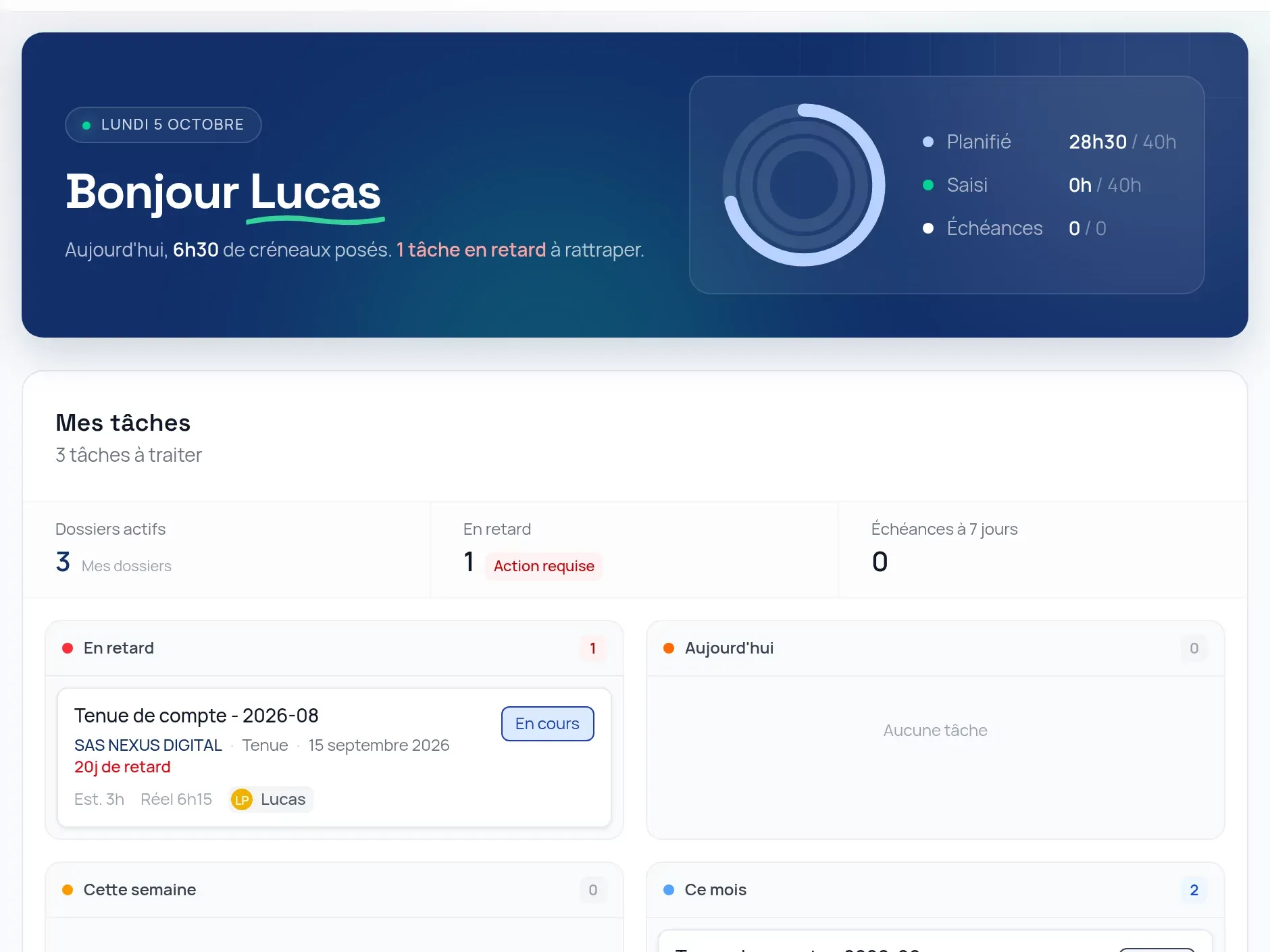1270x952 pixels.
Task: Click the Lucas assignee chip
Action: click(271, 799)
